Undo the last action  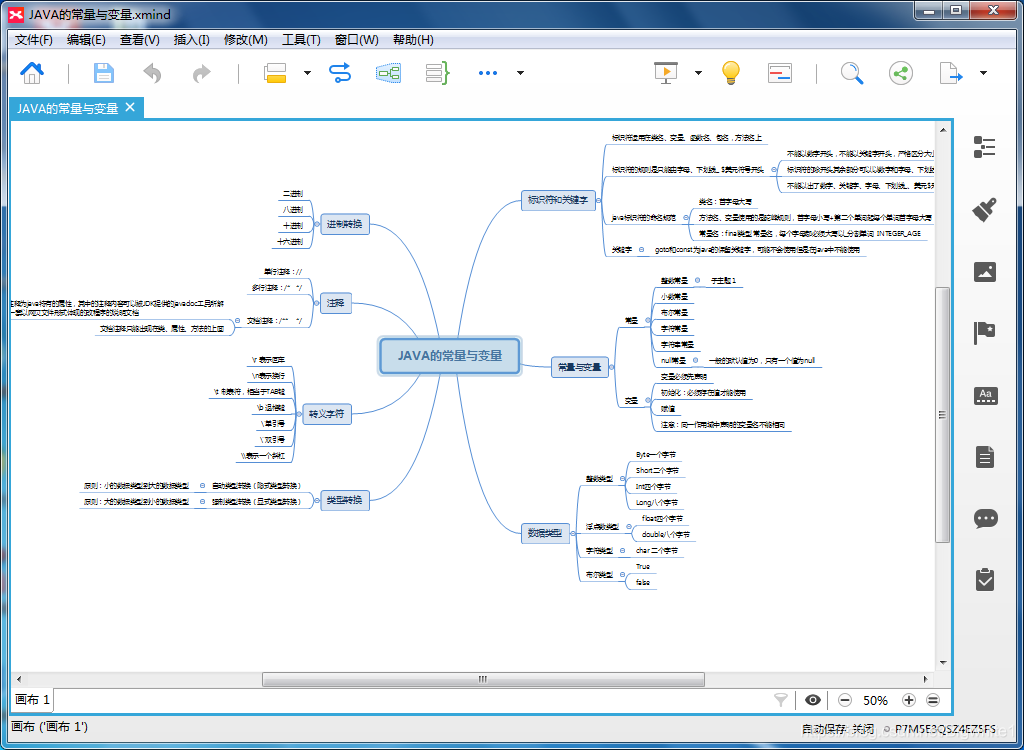point(152,73)
